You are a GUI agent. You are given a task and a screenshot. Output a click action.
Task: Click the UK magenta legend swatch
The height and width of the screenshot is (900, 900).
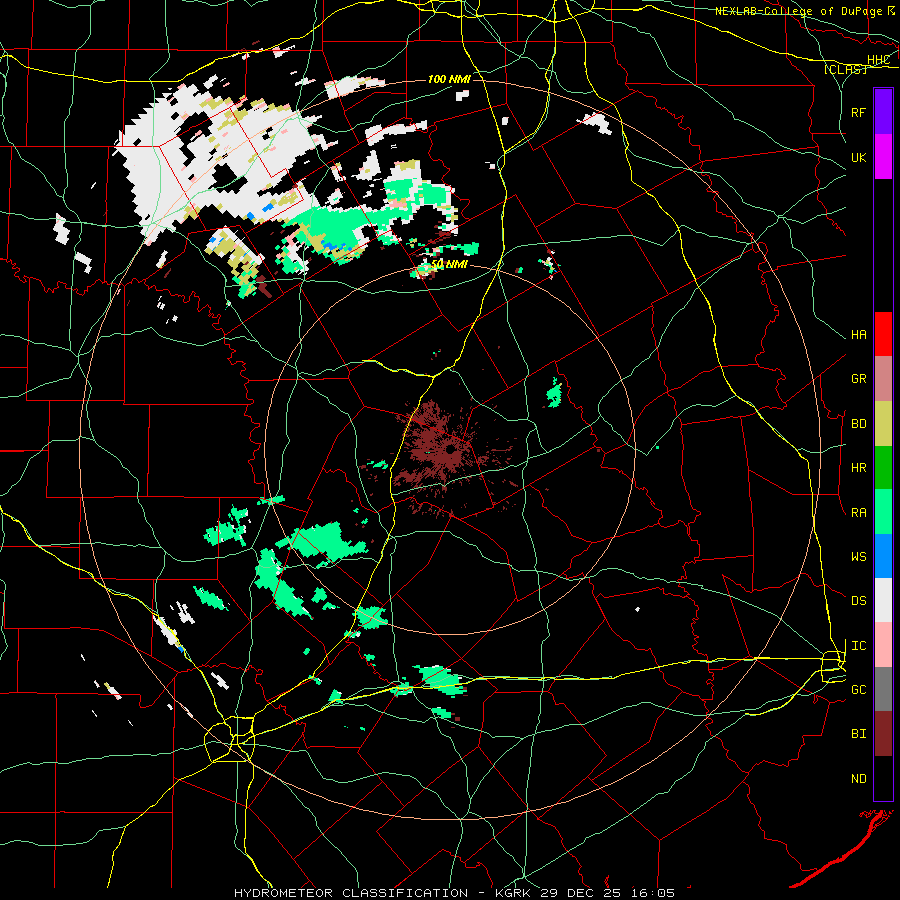[x=883, y=157]
